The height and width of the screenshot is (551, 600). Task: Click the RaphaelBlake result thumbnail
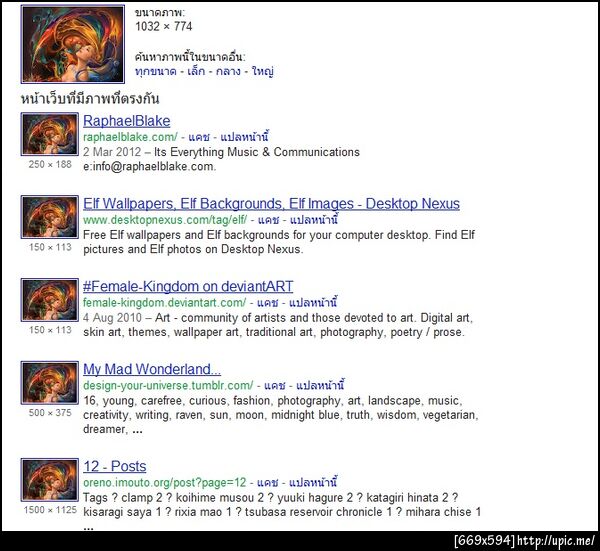pyautogui.click(x=50, y=134)
